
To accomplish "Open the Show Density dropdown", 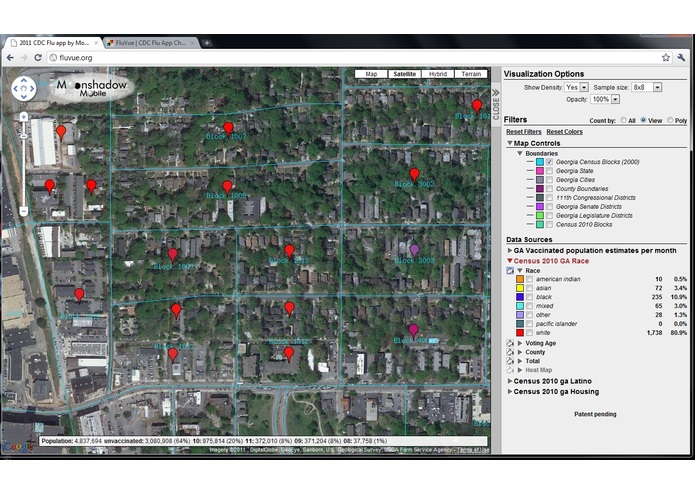I will (577, 87).
